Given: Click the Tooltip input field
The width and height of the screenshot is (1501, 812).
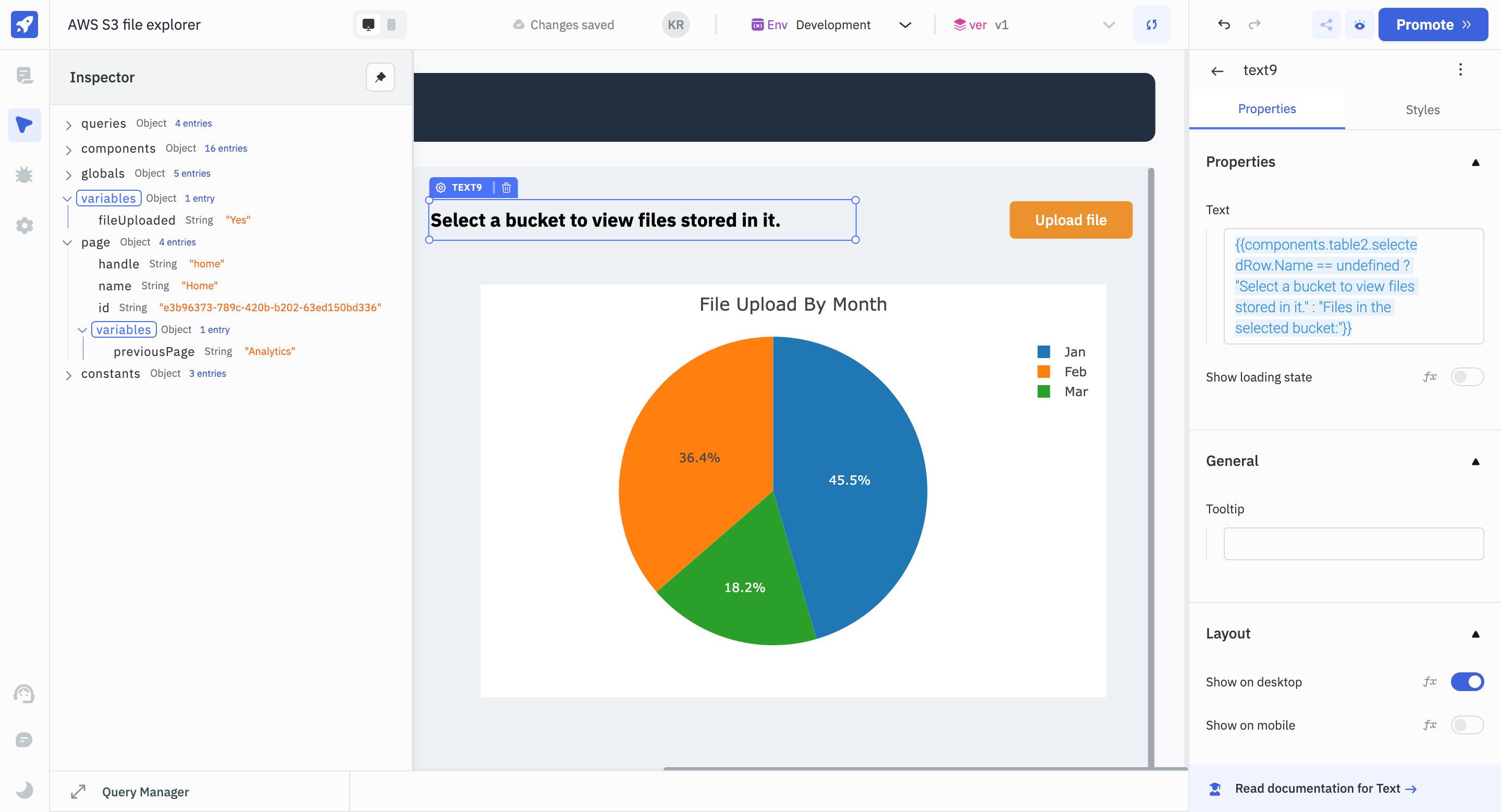Looking at the screenshot, I should click(1354, 544).
